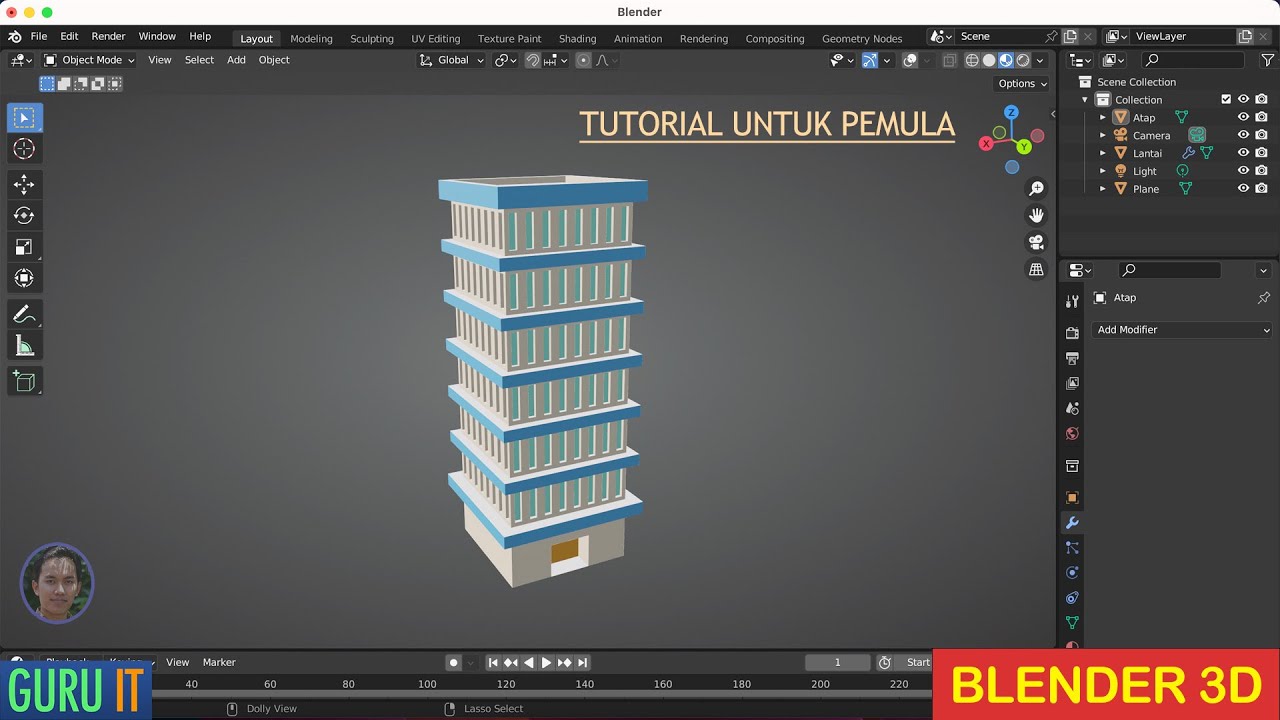Open pivot point dropdown
The image size is (1280, 720).
[x=506, y=60]
